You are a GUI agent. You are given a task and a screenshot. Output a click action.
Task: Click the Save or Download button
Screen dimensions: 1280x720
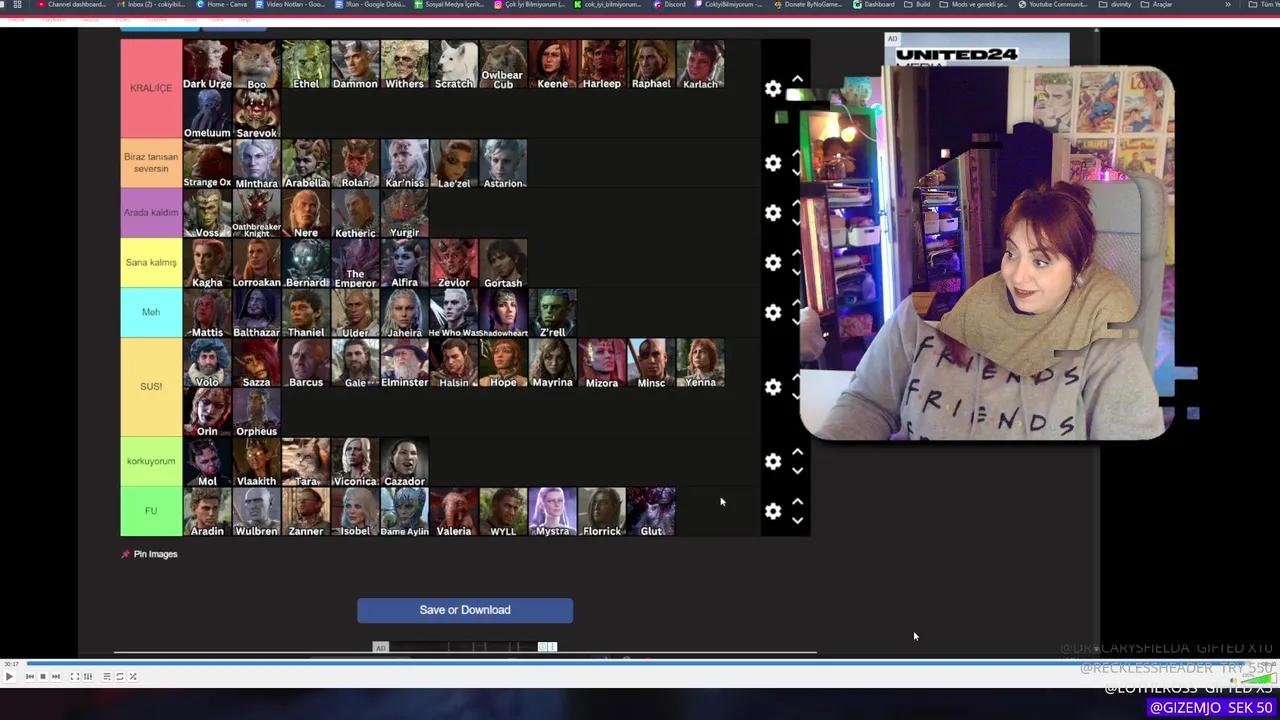465,610
